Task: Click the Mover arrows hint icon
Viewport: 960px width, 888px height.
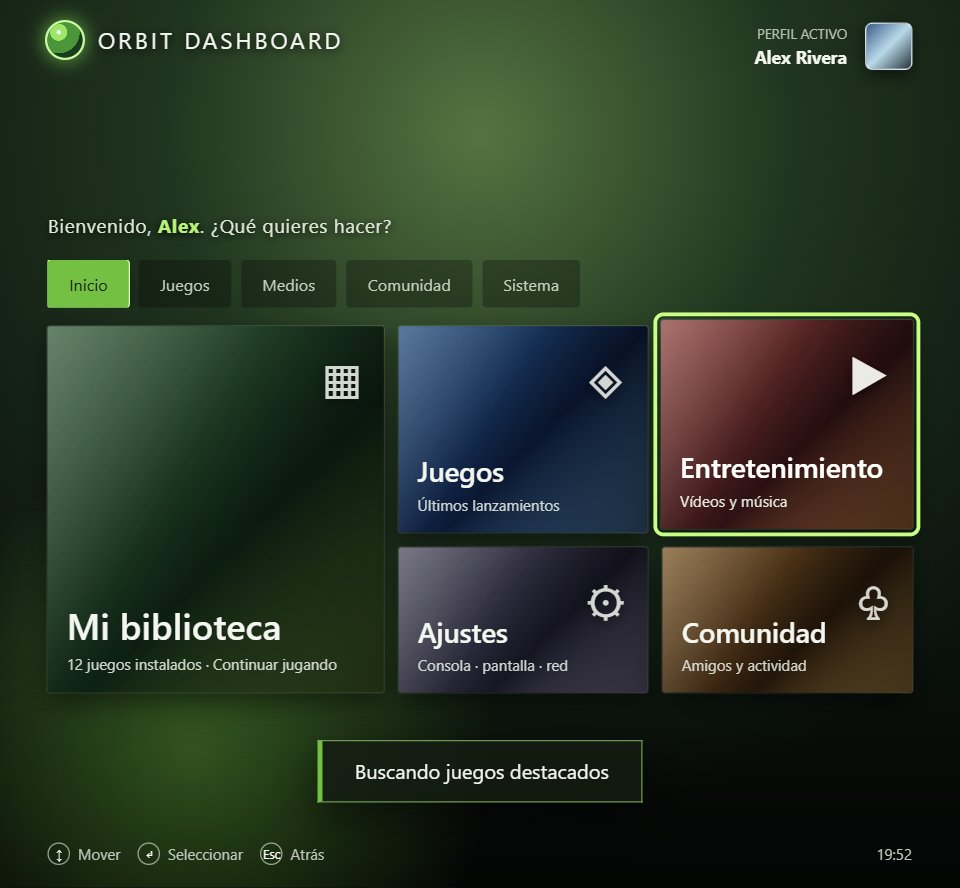Action: pos(59,854)
